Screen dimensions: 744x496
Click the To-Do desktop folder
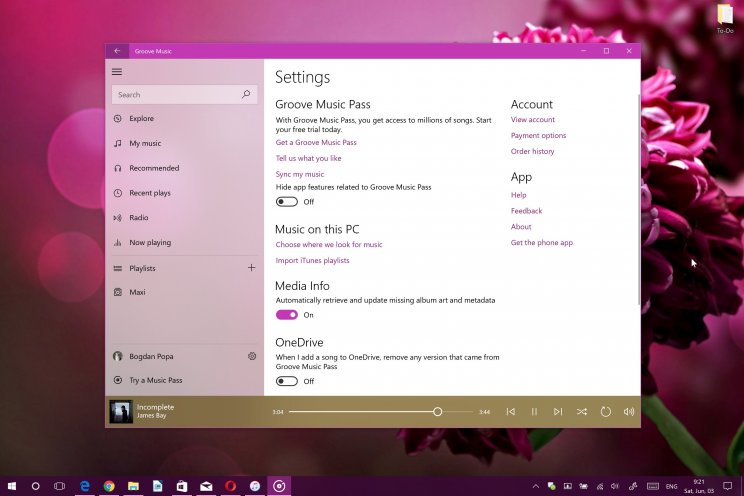[725, 19]
